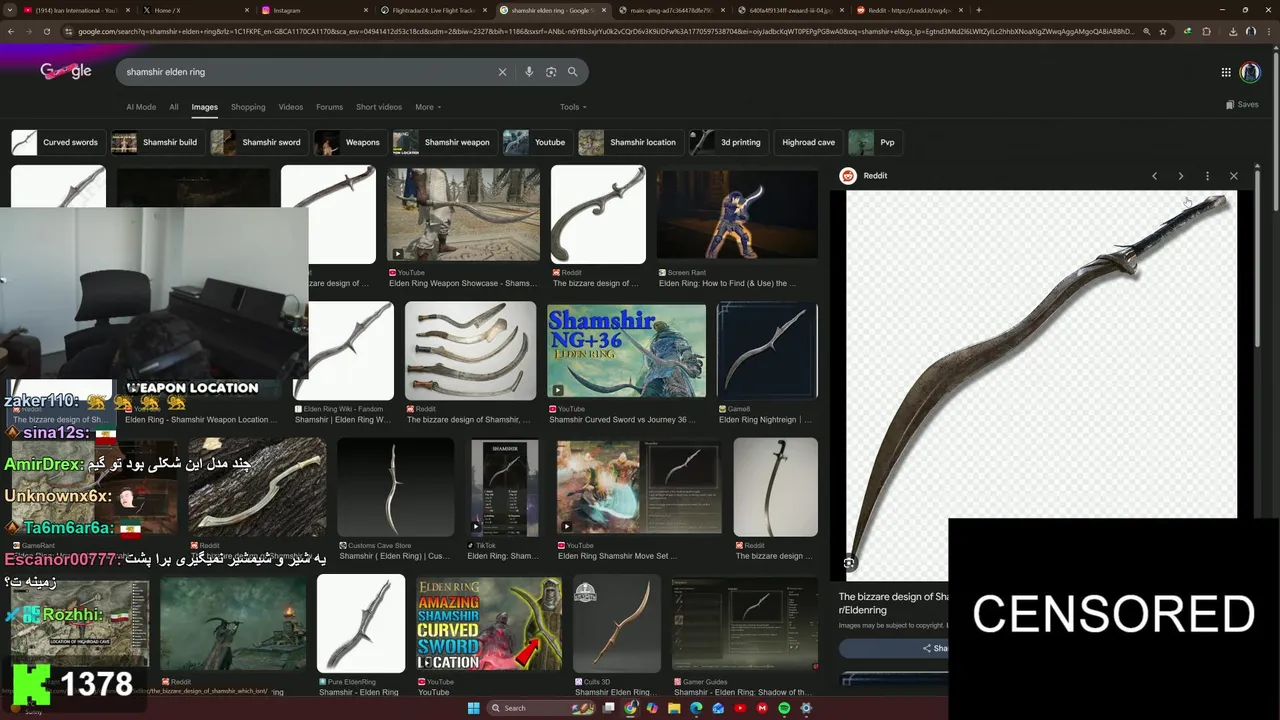Viewport: 1280px width, 720px height.
Task: Open Spotify from the taskbar
Action: [x=784, y=708]
